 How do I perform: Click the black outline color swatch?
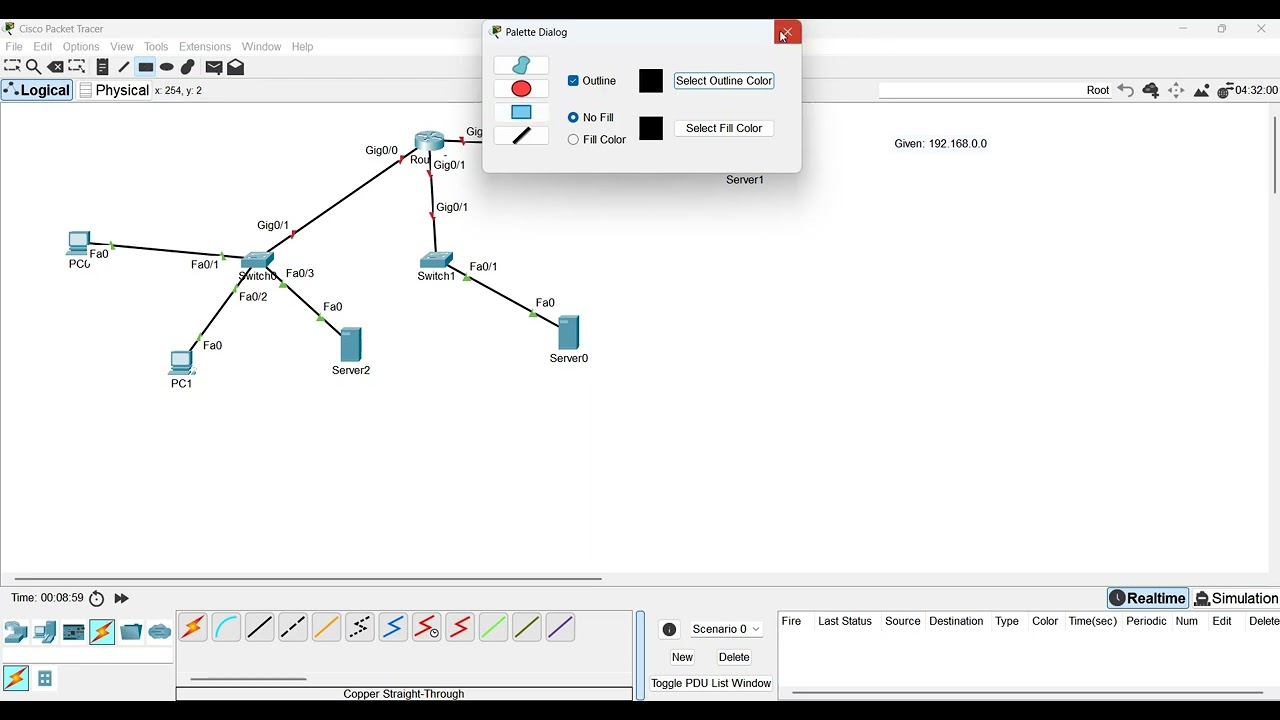(651, 81)
